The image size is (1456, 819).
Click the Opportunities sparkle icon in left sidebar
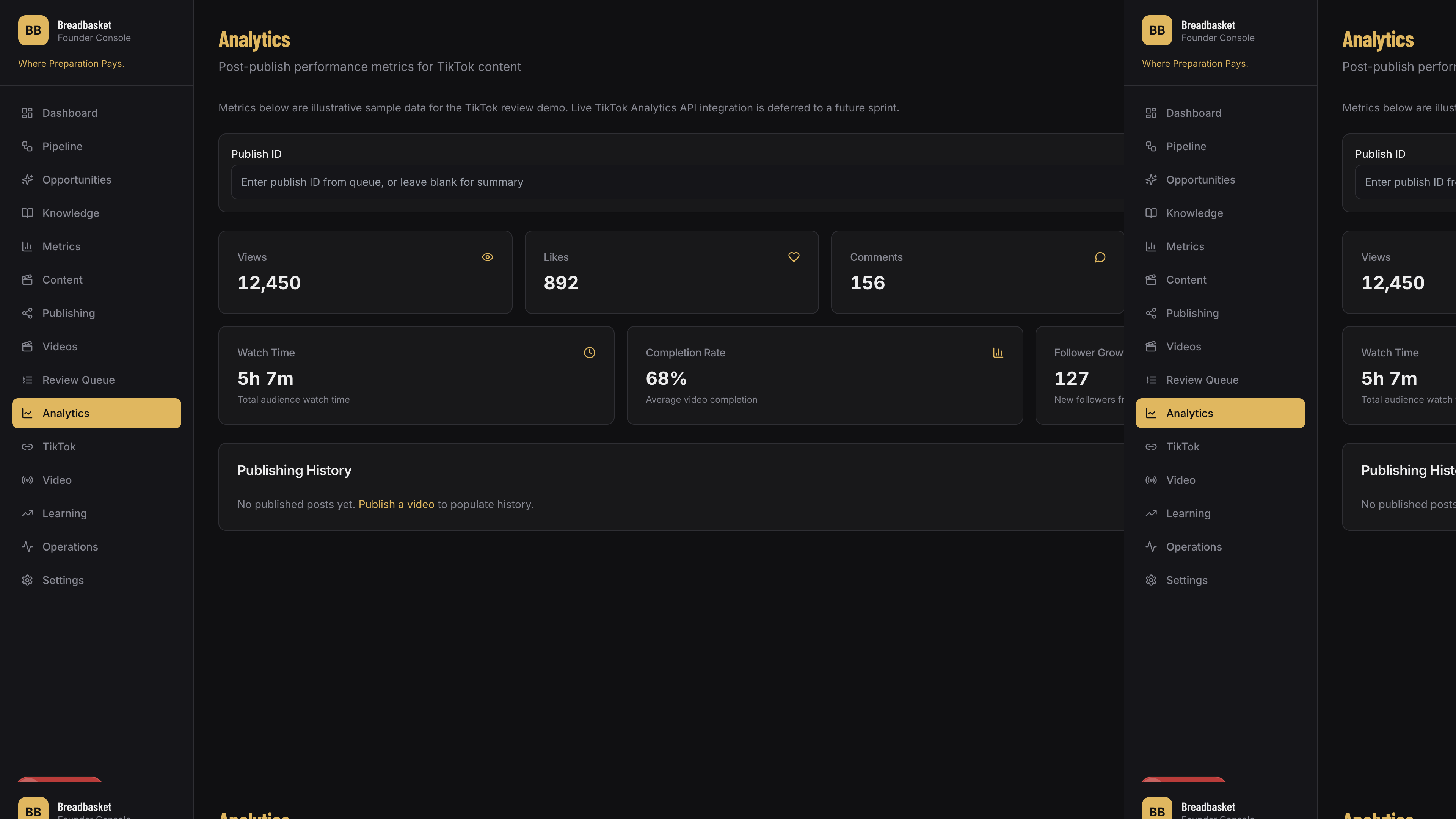pyautogui.click(x=27, y=180)
